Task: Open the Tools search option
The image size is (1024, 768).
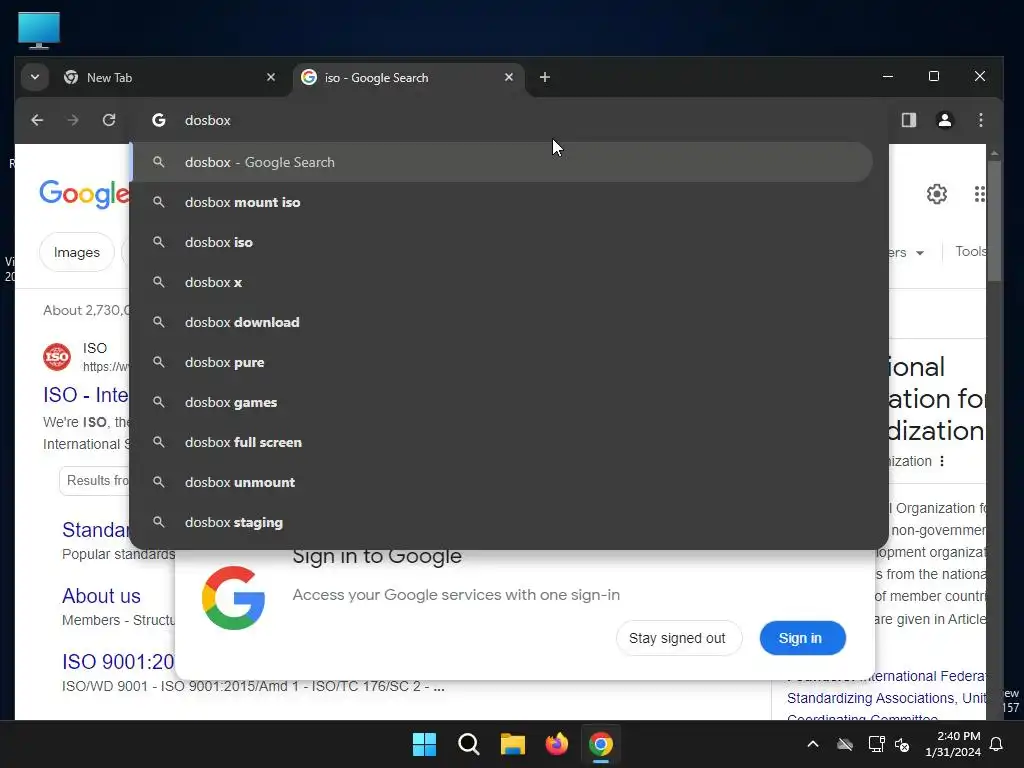Action: 970,251
